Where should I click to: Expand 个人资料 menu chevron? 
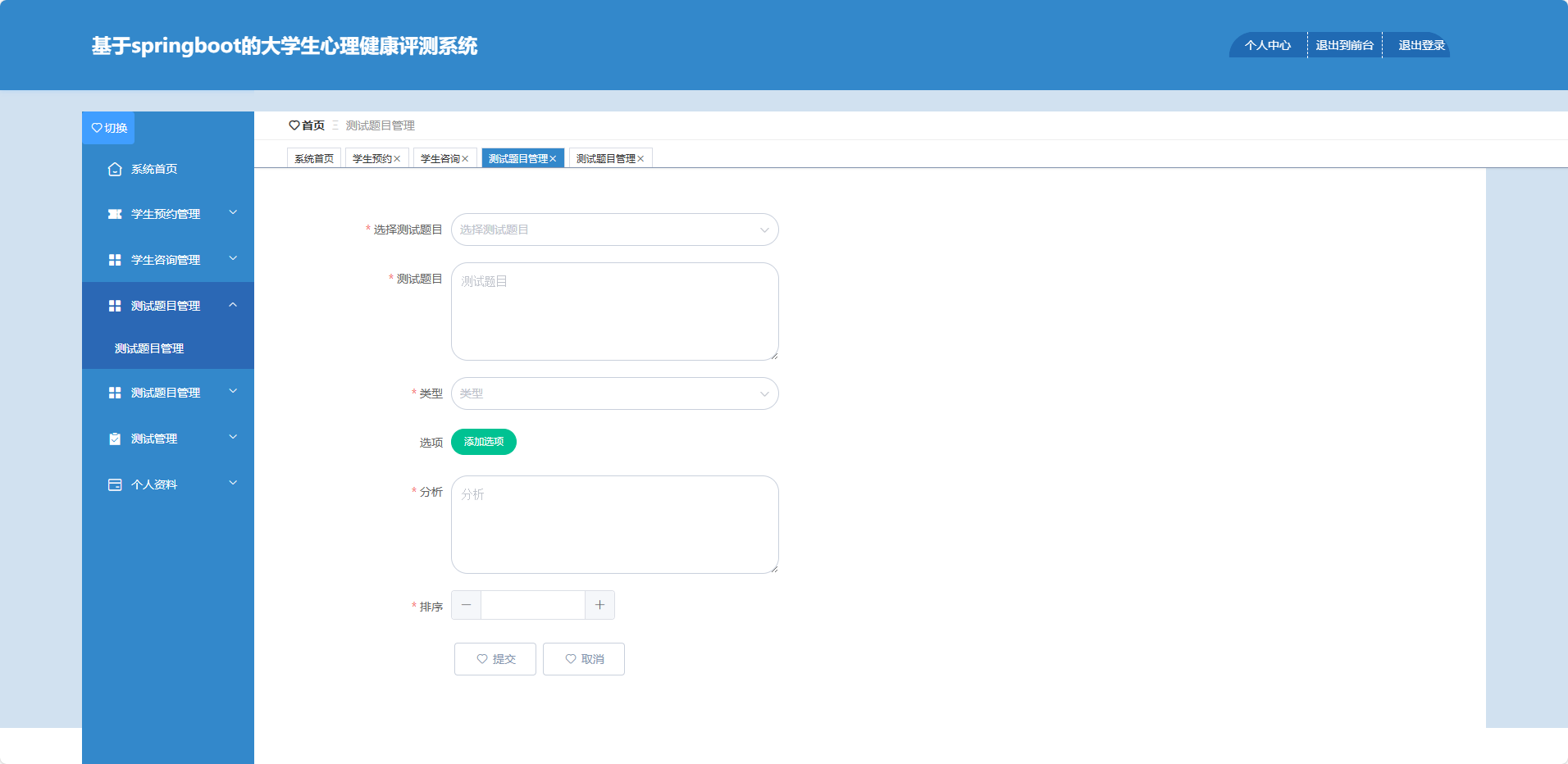click(x=233, y=484)
